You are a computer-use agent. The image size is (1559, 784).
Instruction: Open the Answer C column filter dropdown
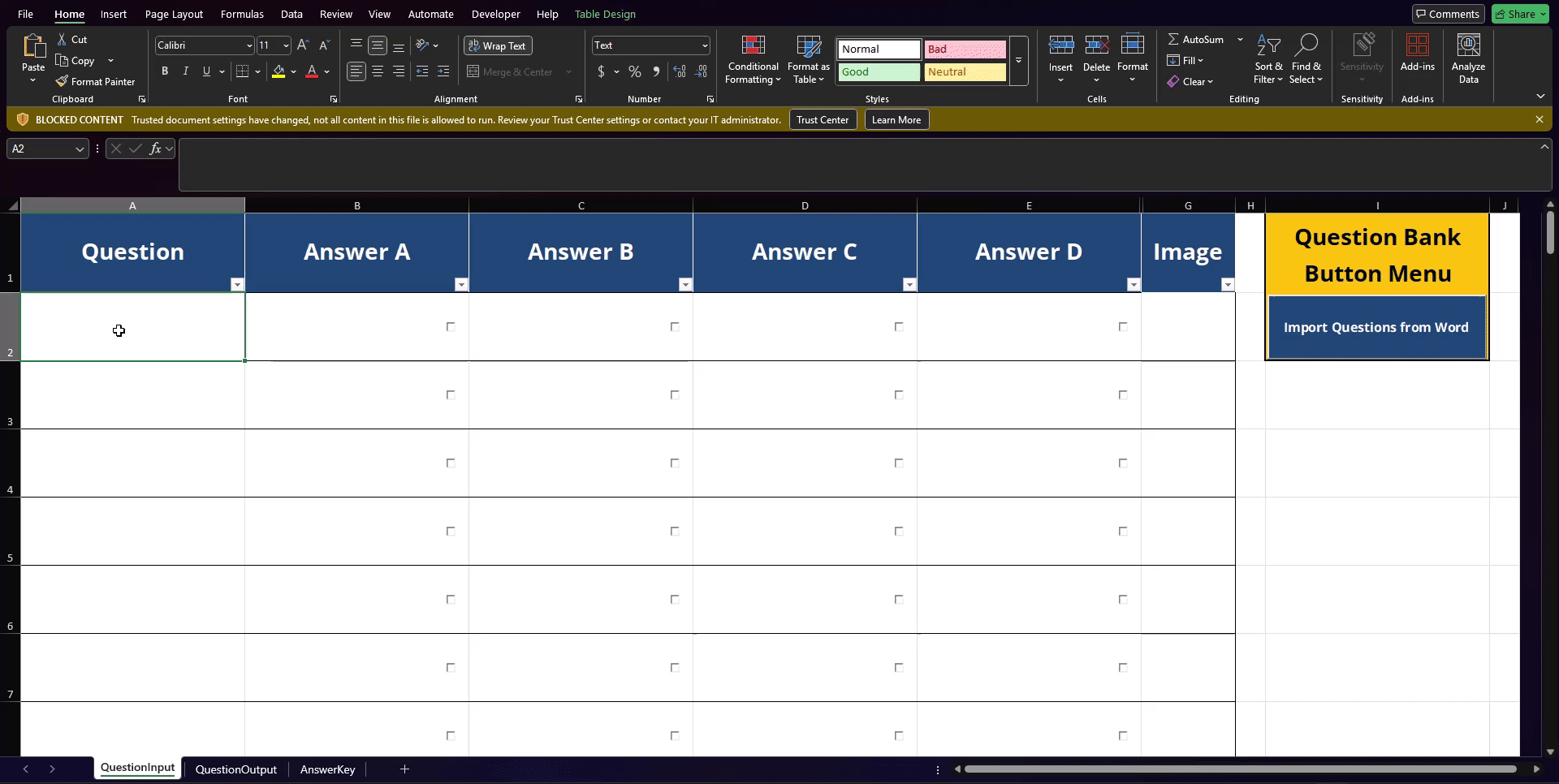909,284
